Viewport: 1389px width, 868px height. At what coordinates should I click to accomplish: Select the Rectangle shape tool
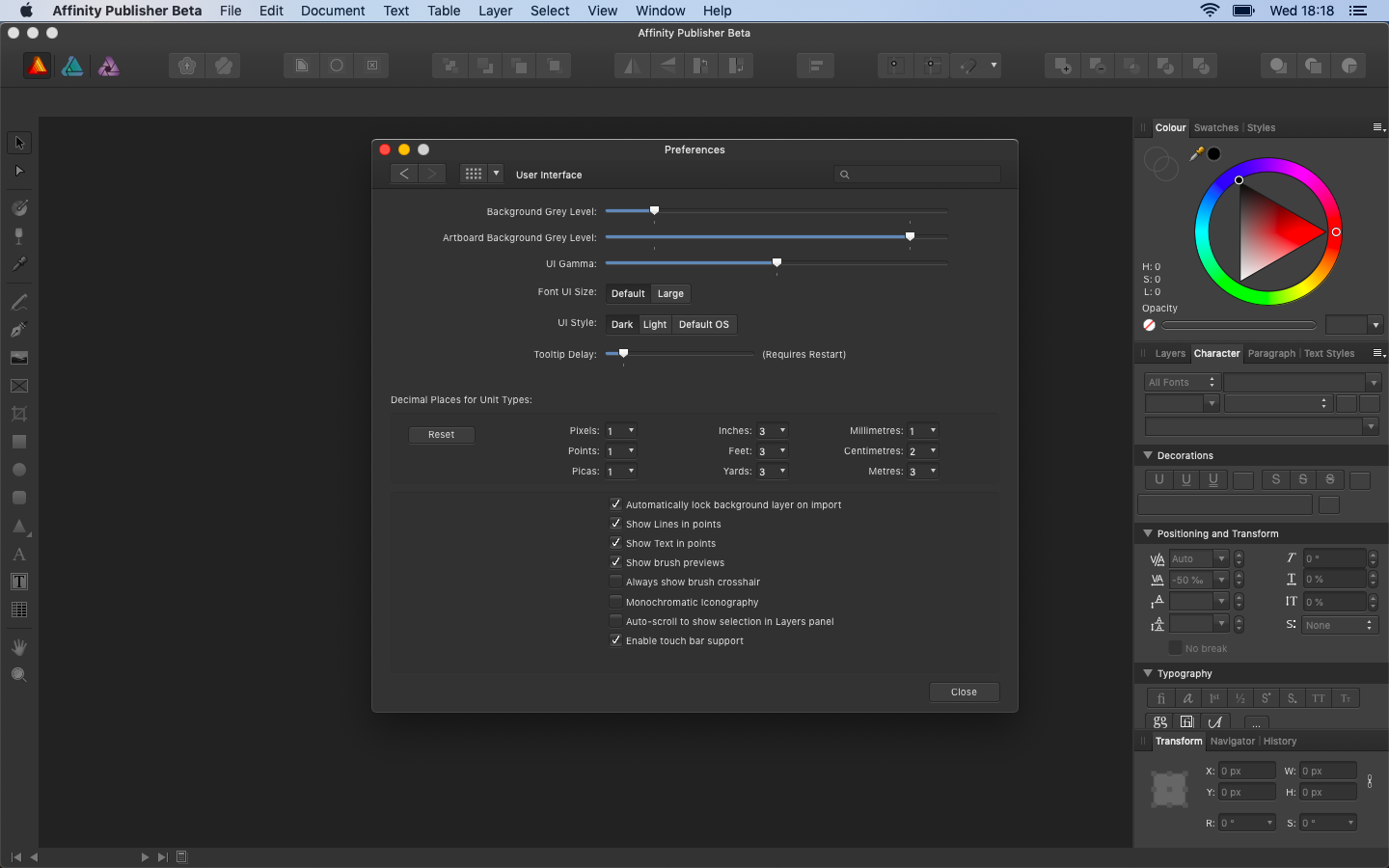[x=19, y=442]
